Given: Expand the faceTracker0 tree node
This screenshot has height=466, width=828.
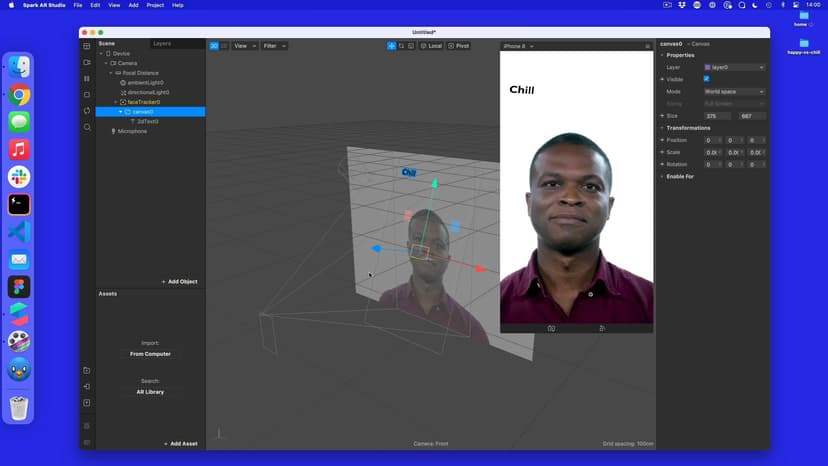Looking at the screenshot, I should (116, 102).
